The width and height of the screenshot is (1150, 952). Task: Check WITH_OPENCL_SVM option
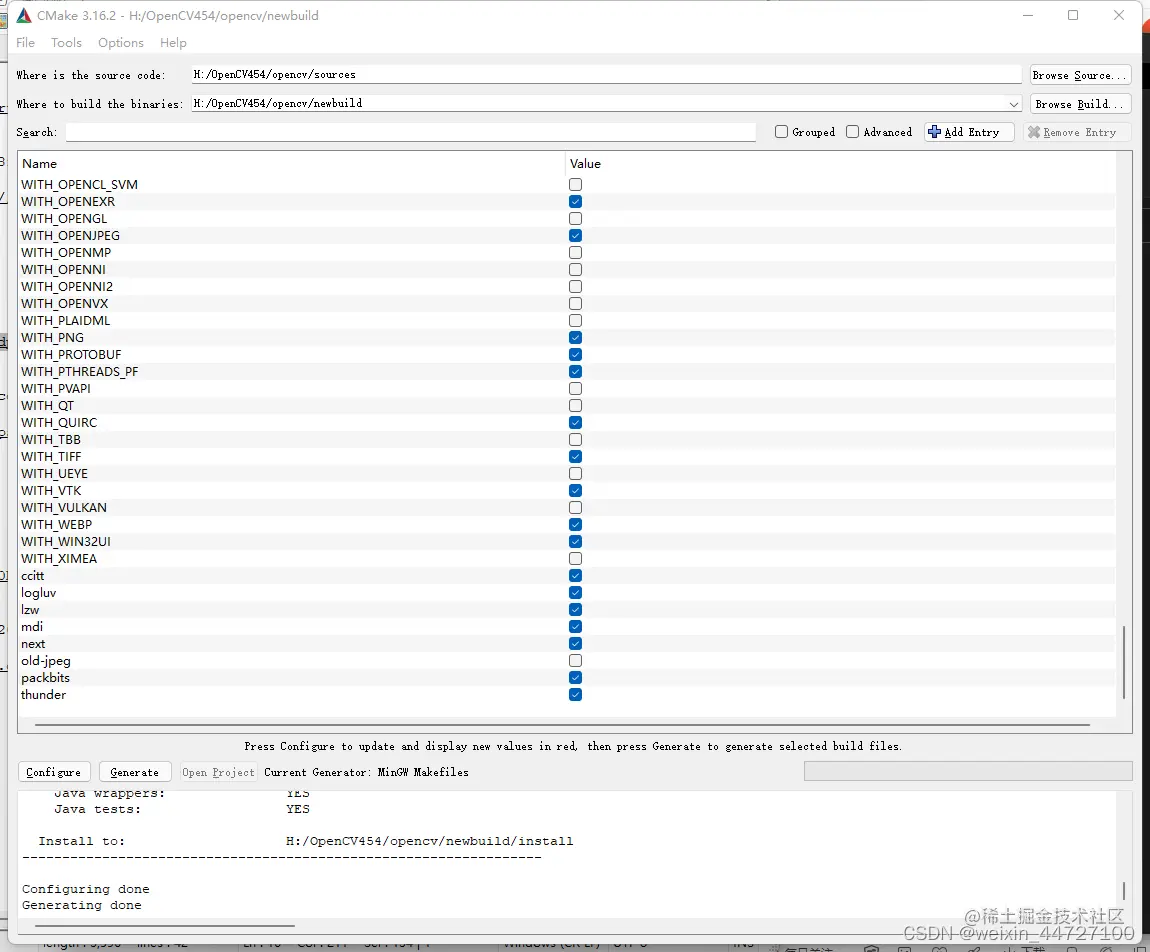click(x=576, y=185)
